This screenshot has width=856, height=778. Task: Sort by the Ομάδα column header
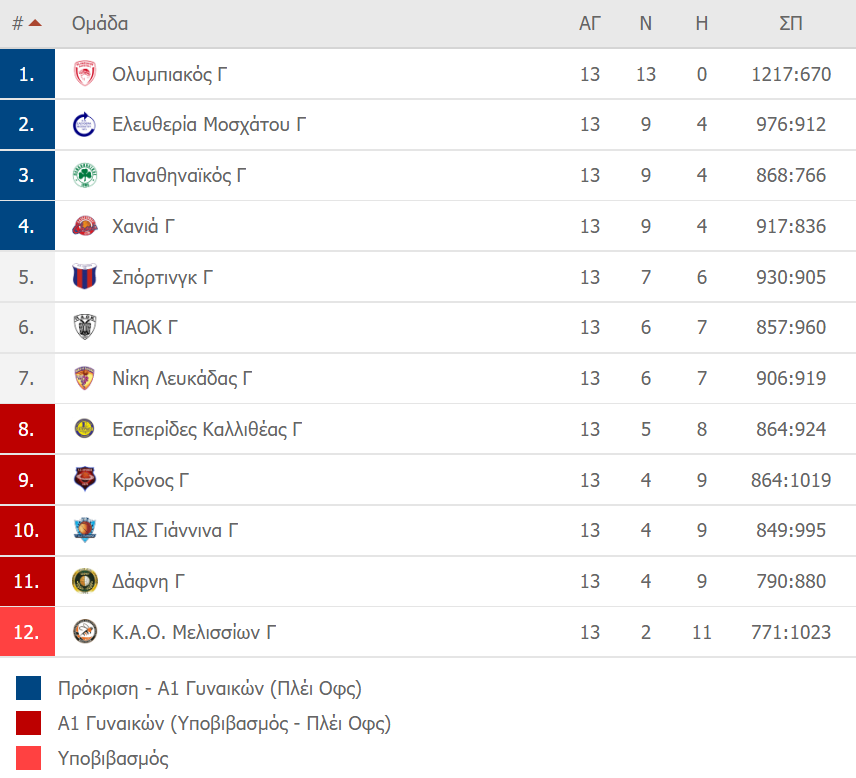[x=100, y=23]
